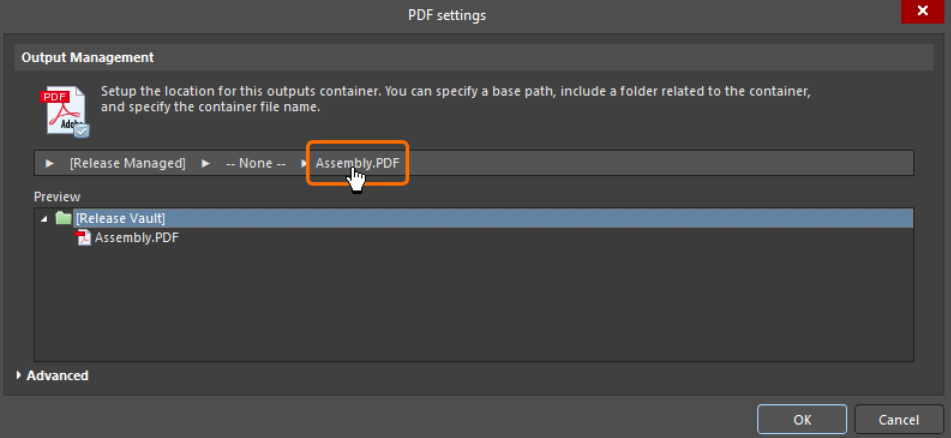Collapse the [Release Vault] tree node
Screen dimensions: 951x438
point(44,218)
